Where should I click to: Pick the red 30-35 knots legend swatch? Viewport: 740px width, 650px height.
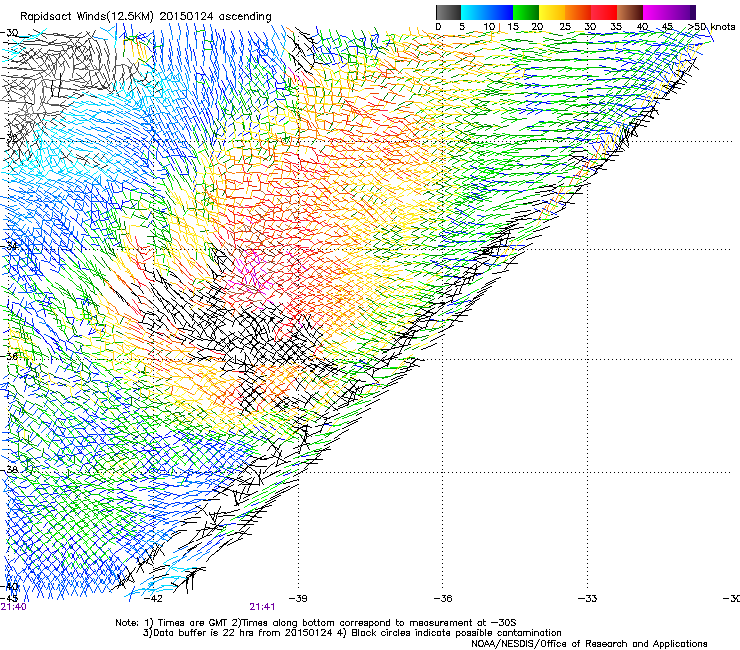[x=604, y=12]
